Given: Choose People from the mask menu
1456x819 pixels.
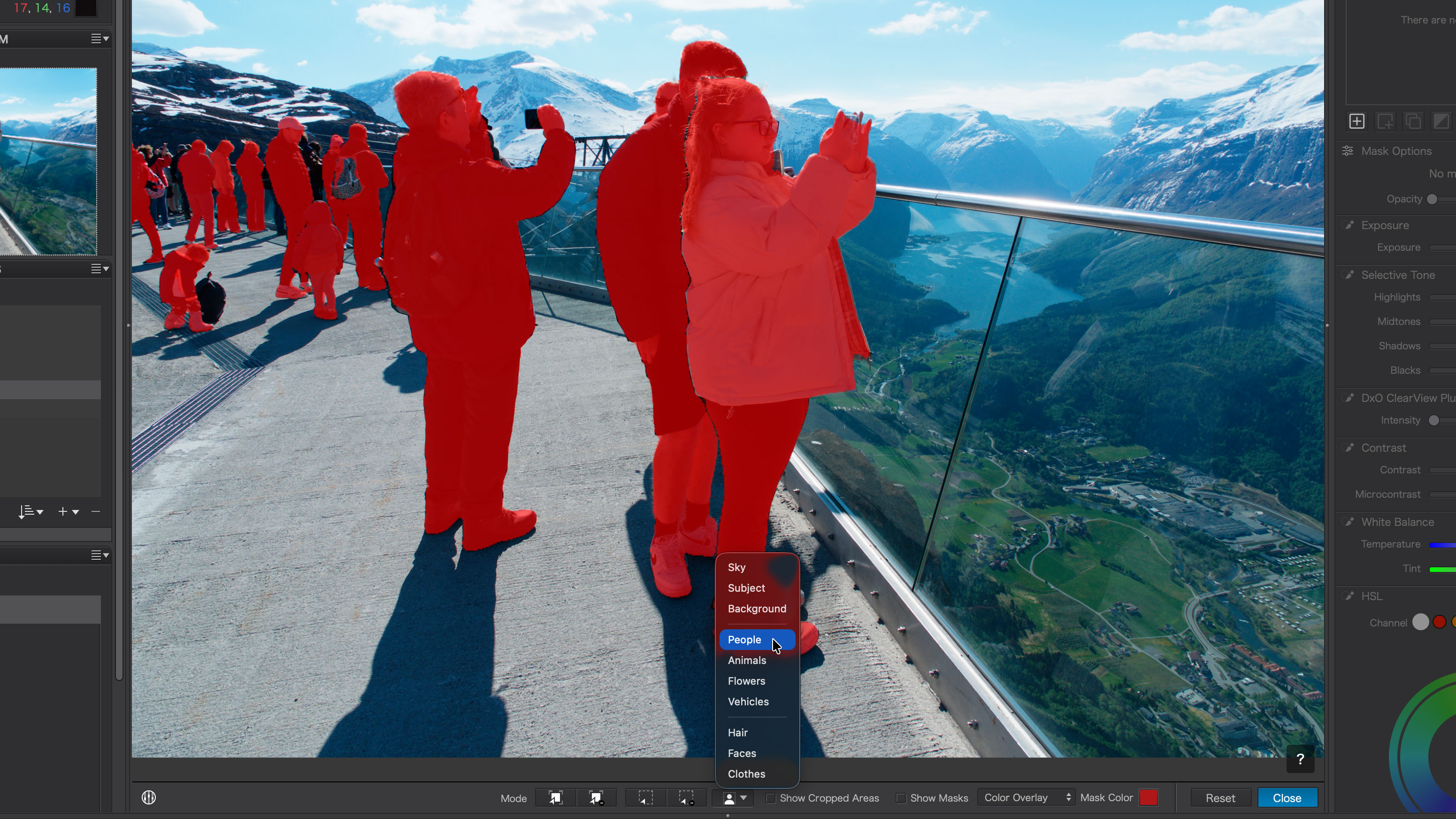Looking at the screenshot, I should click(x=757, y=640).
